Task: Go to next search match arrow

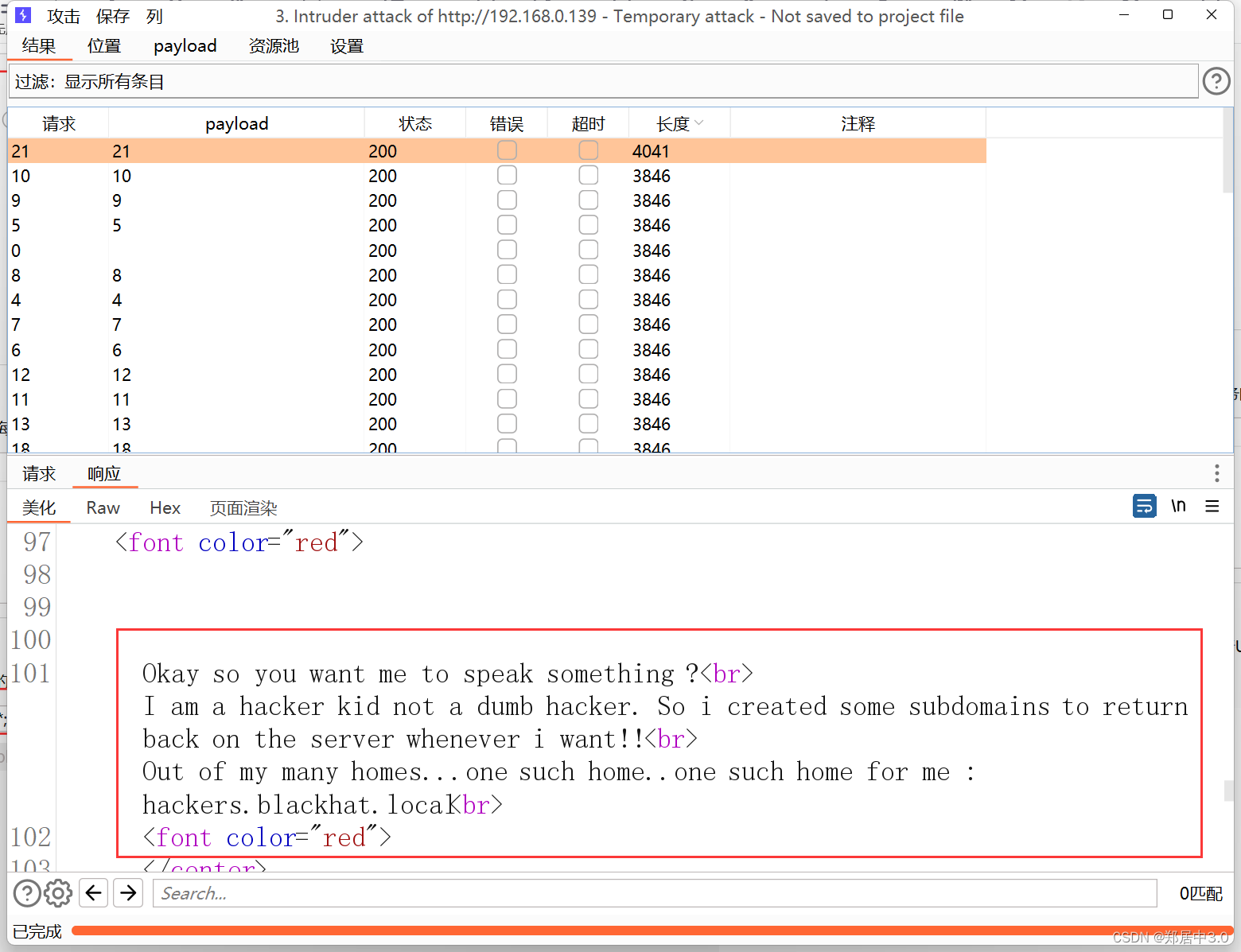Action: click(128, 893)
